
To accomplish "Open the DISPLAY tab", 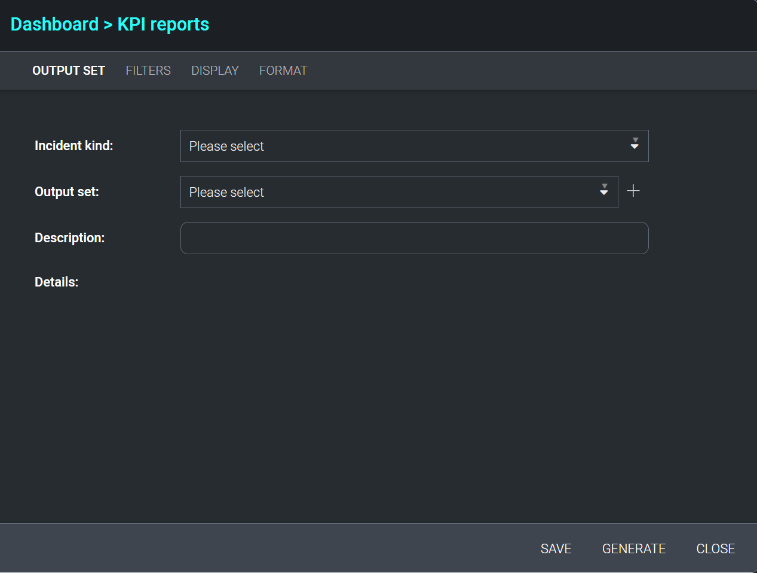I will pos(215,71).
